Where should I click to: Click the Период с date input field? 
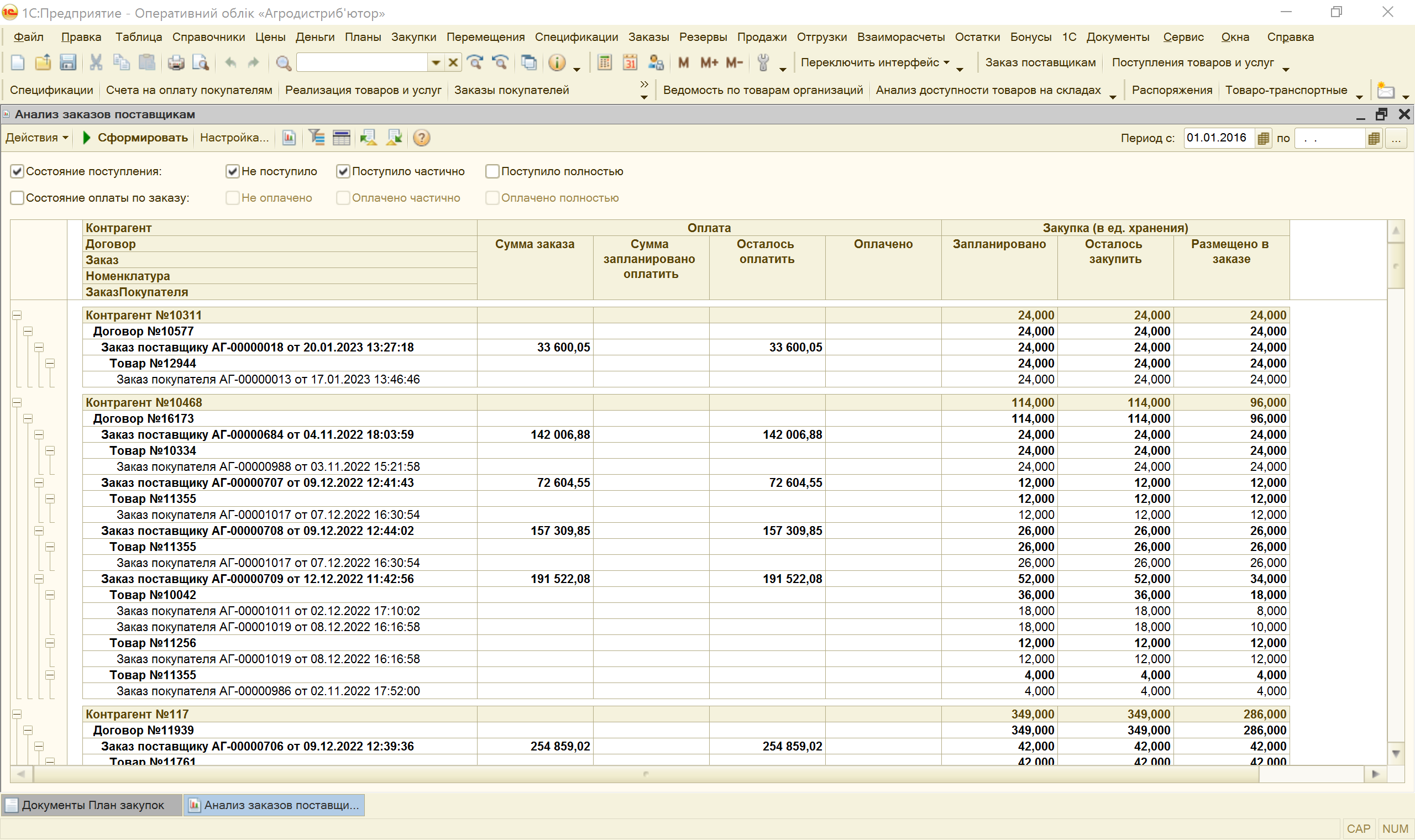[1218, 138]
